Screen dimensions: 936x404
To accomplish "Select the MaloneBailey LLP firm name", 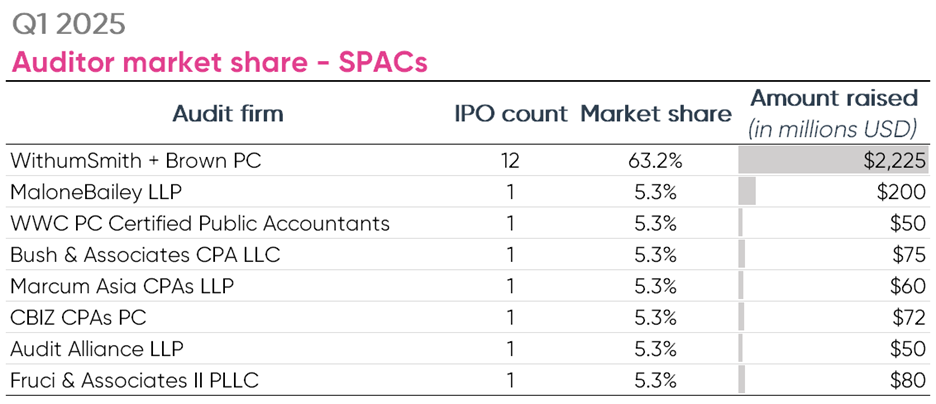I will pyautogui.click(x=95, y=191).
